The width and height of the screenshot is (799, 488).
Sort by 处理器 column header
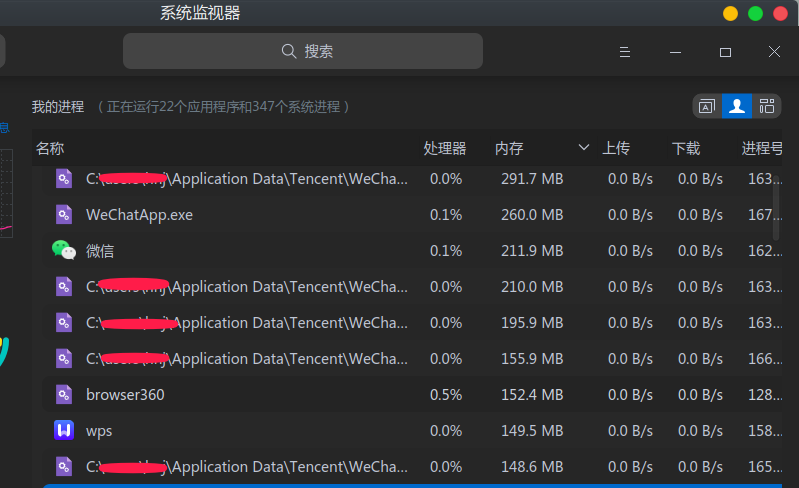445,148
